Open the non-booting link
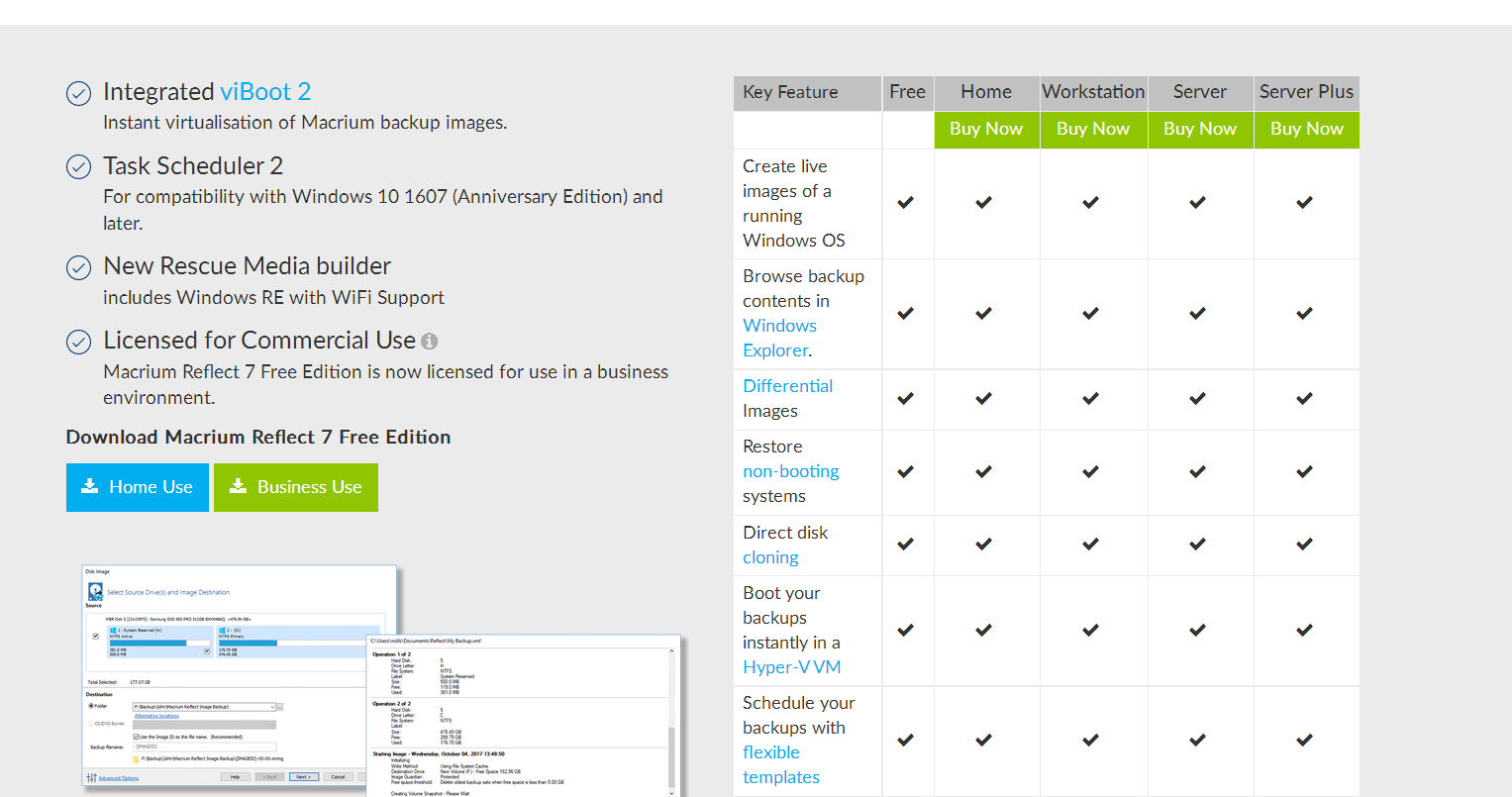This screenshot has height=797, width=1512. coord(790,471)
